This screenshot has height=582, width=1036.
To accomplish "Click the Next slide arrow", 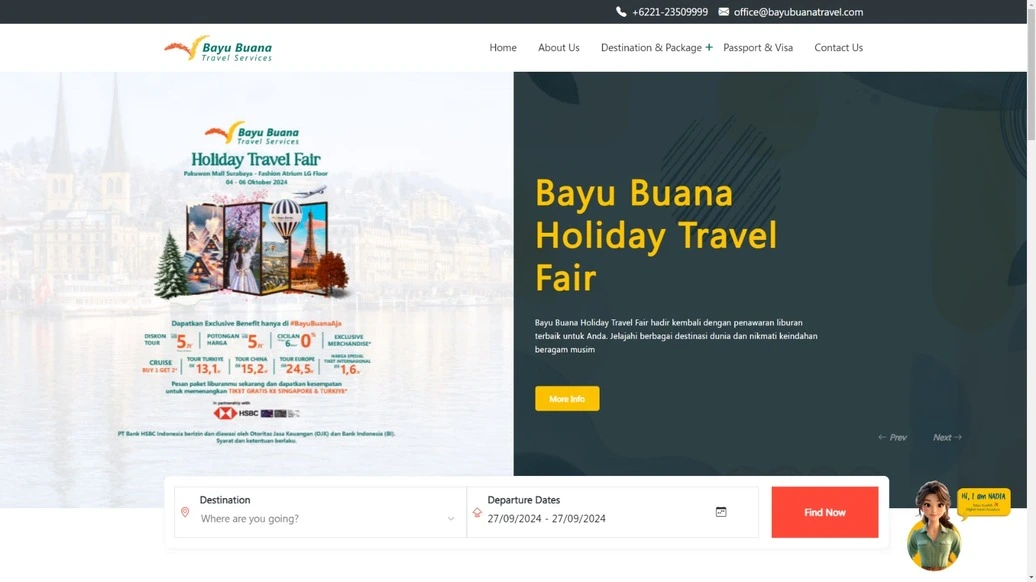I will [x=946, y=437].
